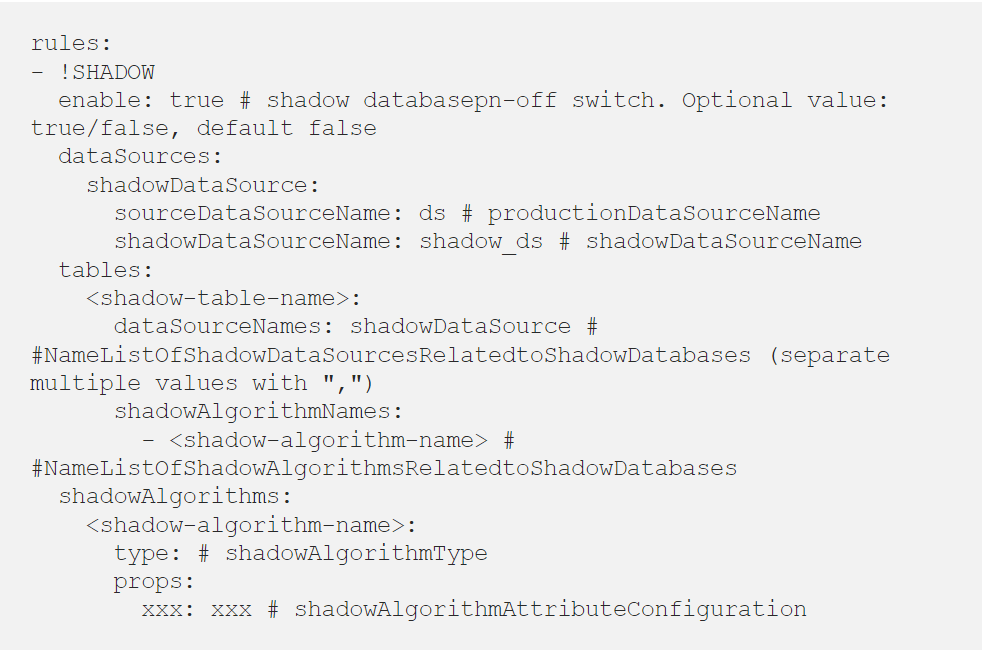Image resolution: width=983 pixels, height=650 pixels.
Task: Click the "shadow_ds" value
Action: [481, 242]
